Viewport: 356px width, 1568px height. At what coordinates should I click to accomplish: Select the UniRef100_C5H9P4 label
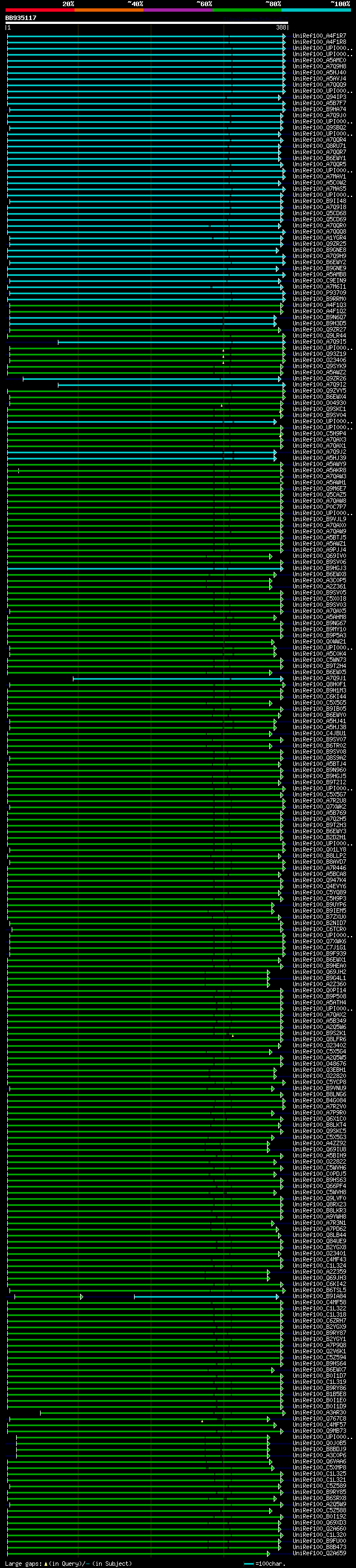319,433
